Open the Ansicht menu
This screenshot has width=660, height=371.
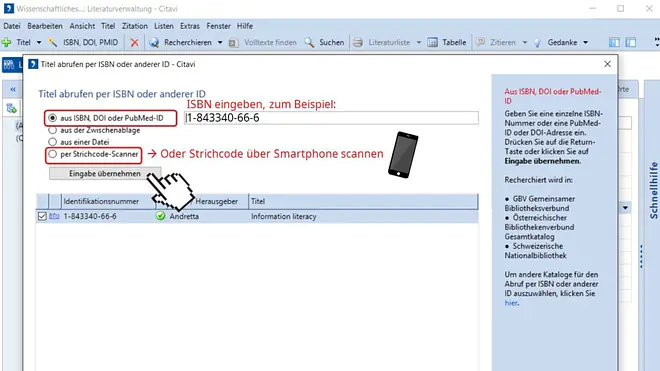(x=82, y=26)
